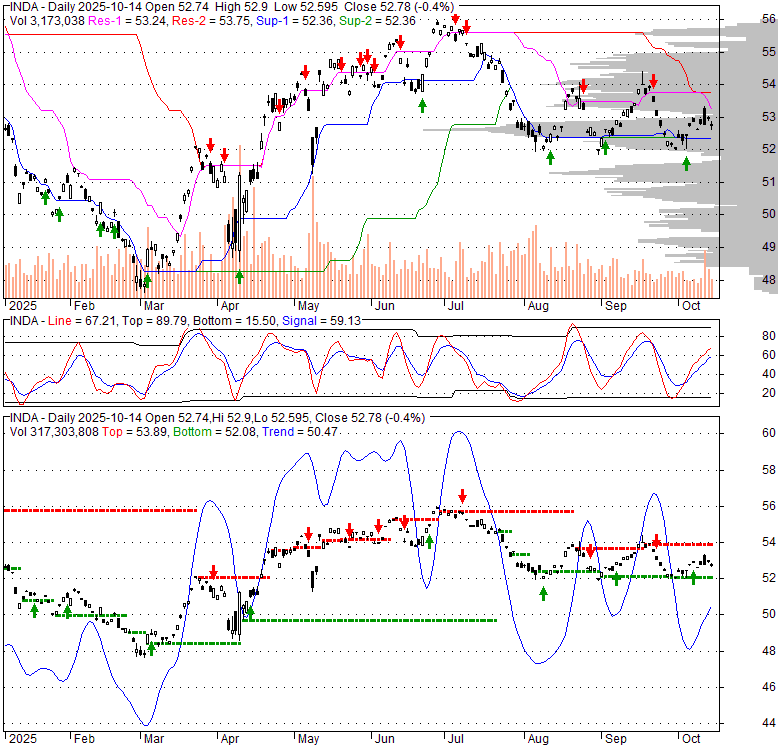Click the June green buy arrow on Trend chart
This screenshot has width=780, height=745.
point(429,542)
